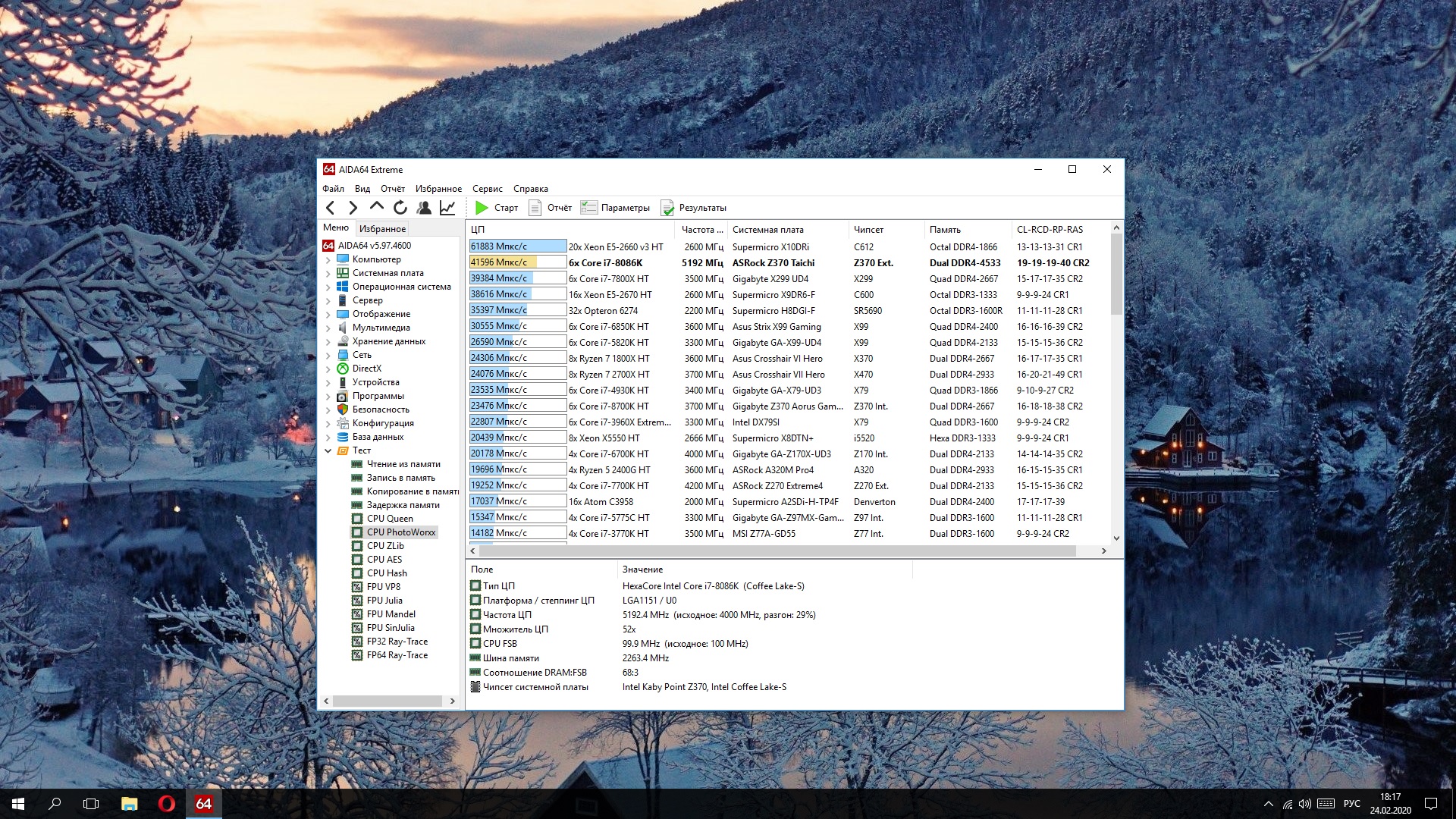Image resolution: width=1456 pixels, height=819 pixels.
Task: Expand the Компьютер tree node
Action: (328, 259)
